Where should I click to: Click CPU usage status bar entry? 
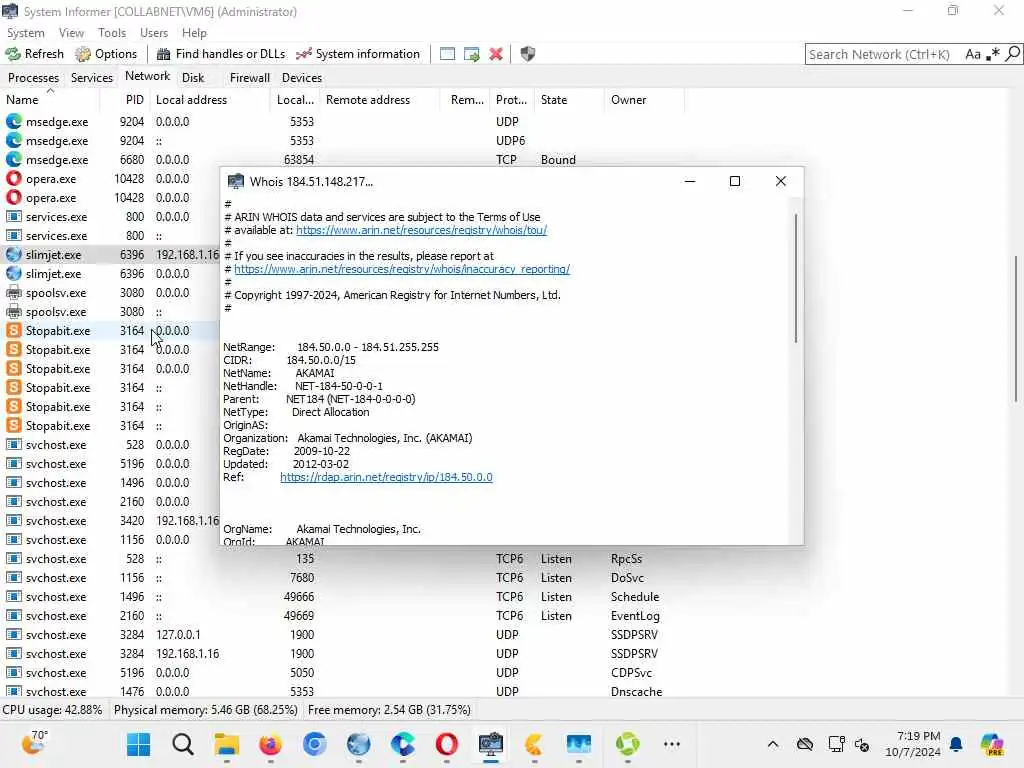pos(52,710)
